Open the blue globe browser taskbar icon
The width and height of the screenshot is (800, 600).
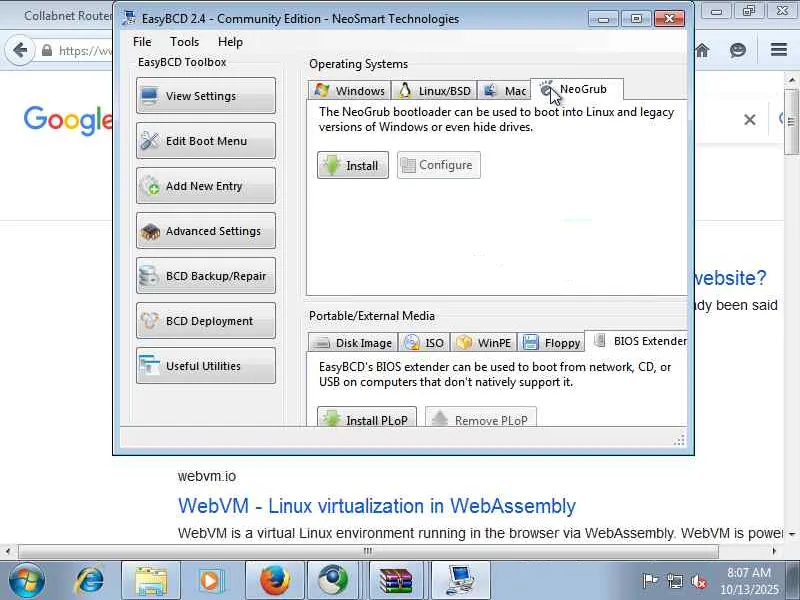pyautogui.click(x=333, y=581)
